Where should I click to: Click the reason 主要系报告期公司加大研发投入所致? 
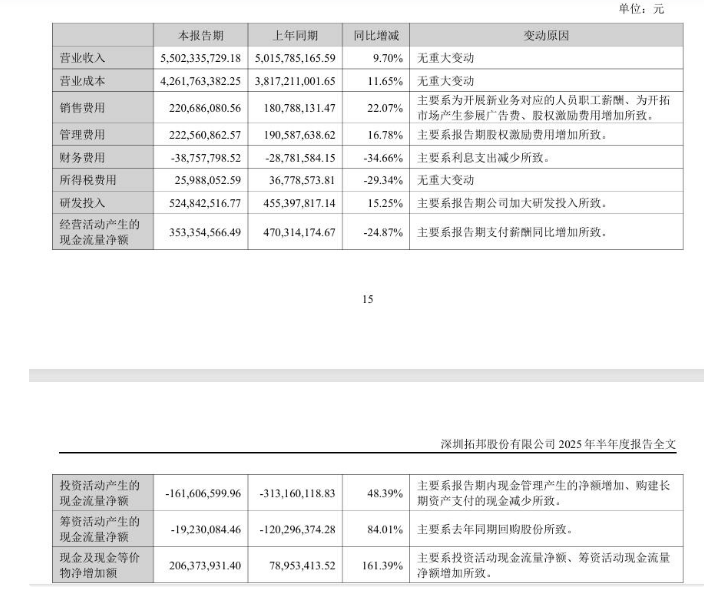click(x=512, y=203)
